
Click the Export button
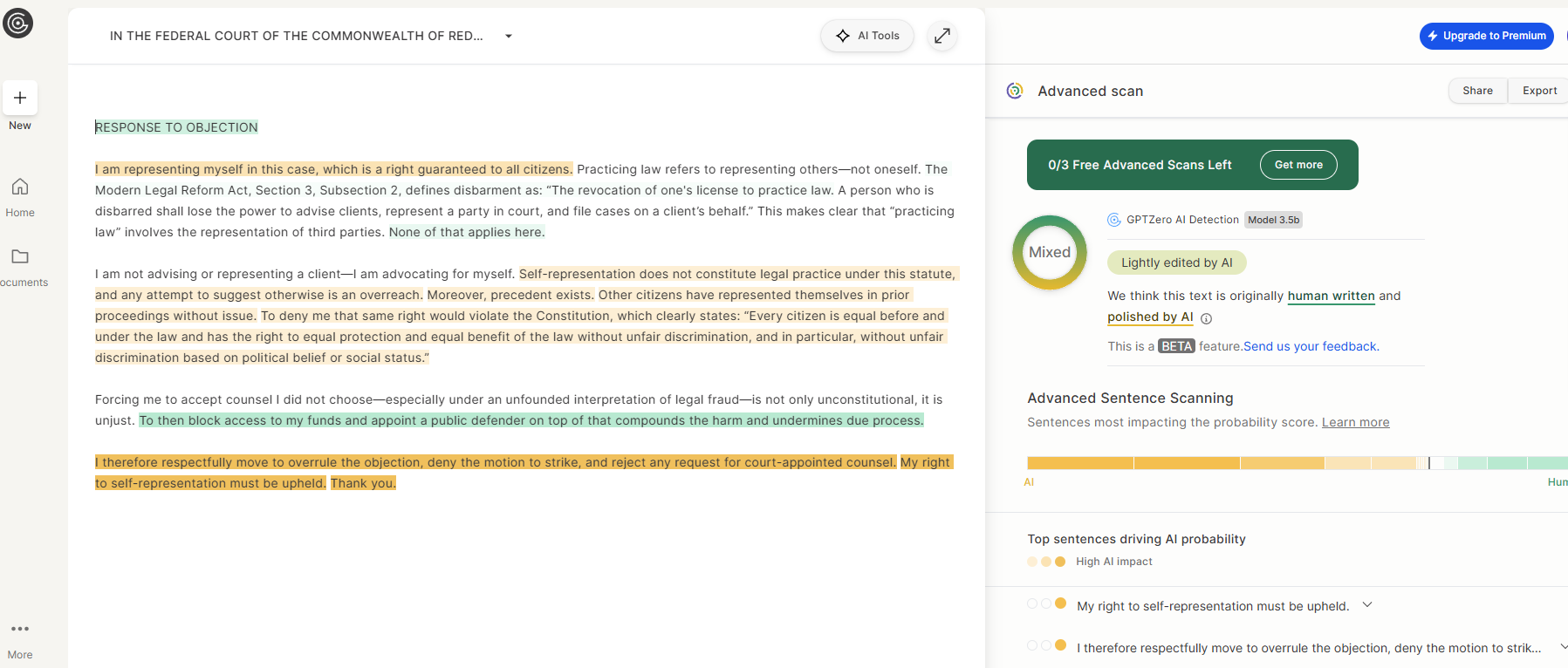point(1539,91)
